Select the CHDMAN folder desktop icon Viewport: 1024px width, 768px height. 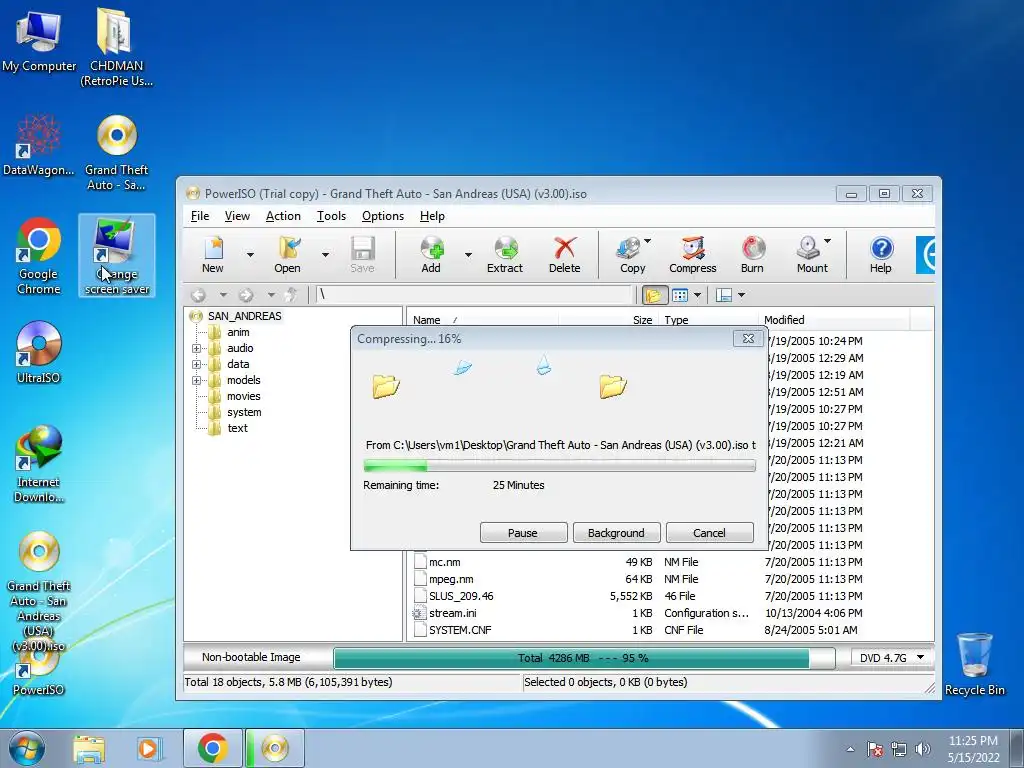[116, 47]
